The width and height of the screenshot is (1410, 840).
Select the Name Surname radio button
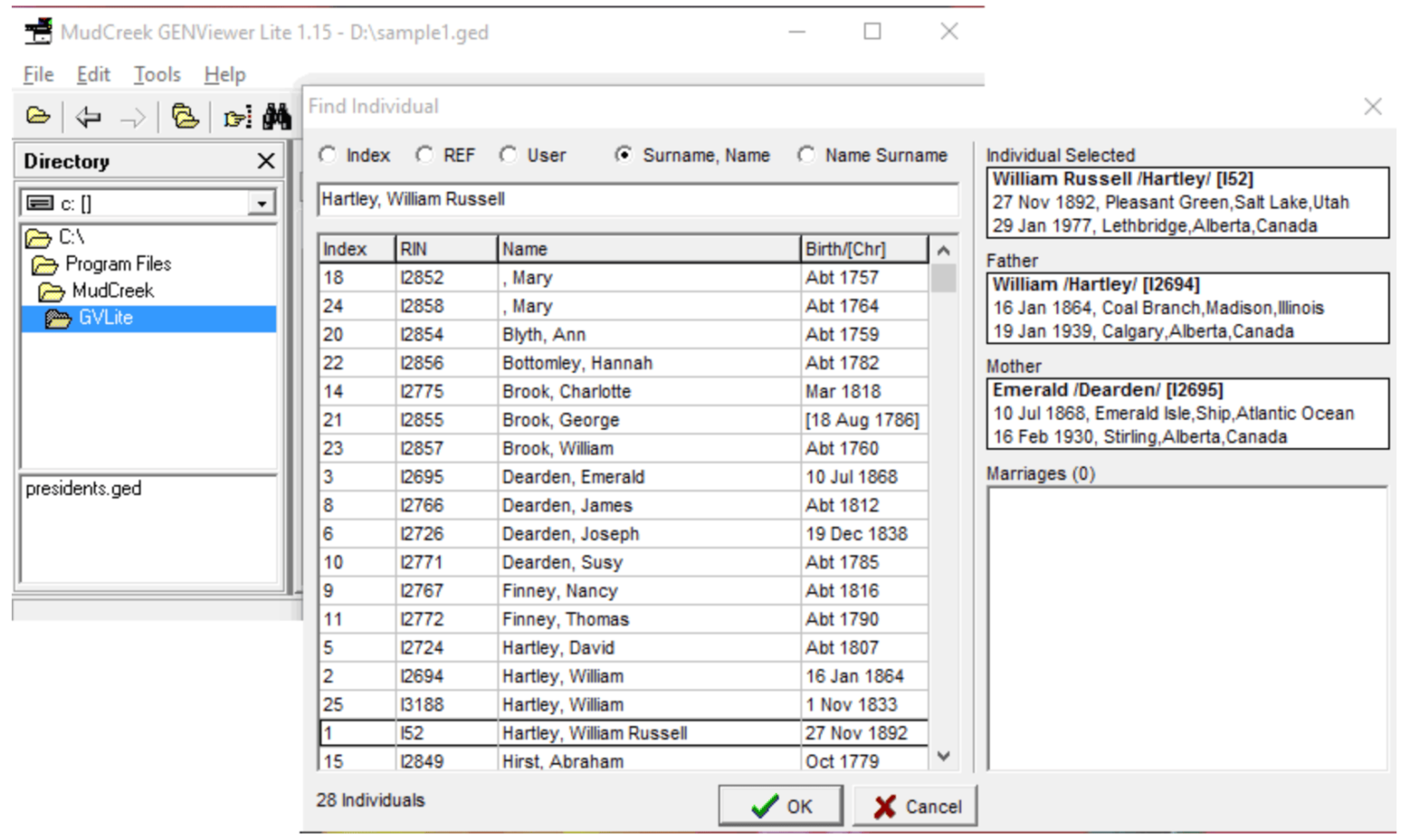point(807,155)
